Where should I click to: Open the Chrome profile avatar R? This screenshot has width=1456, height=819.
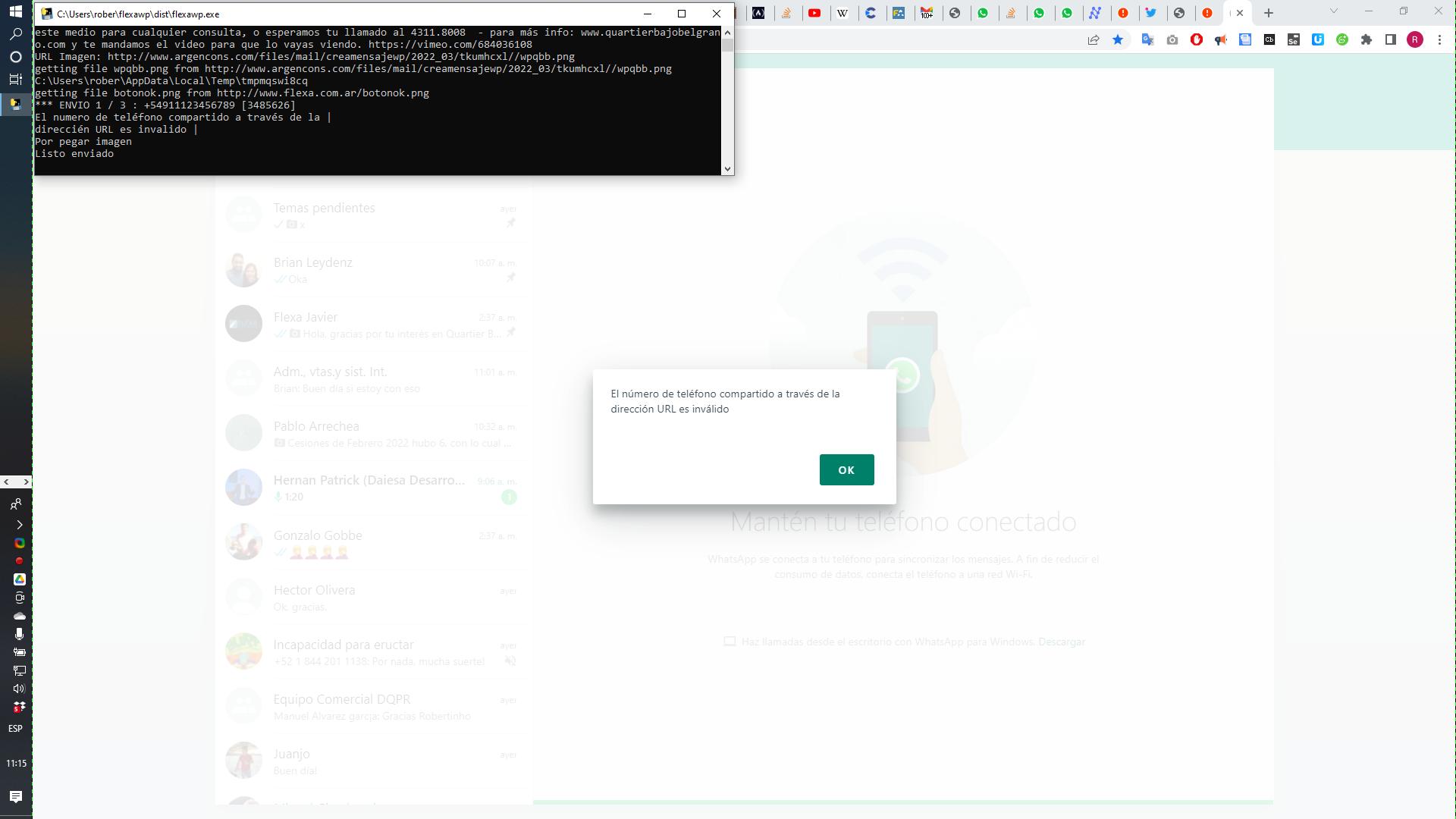(1415, 40)
